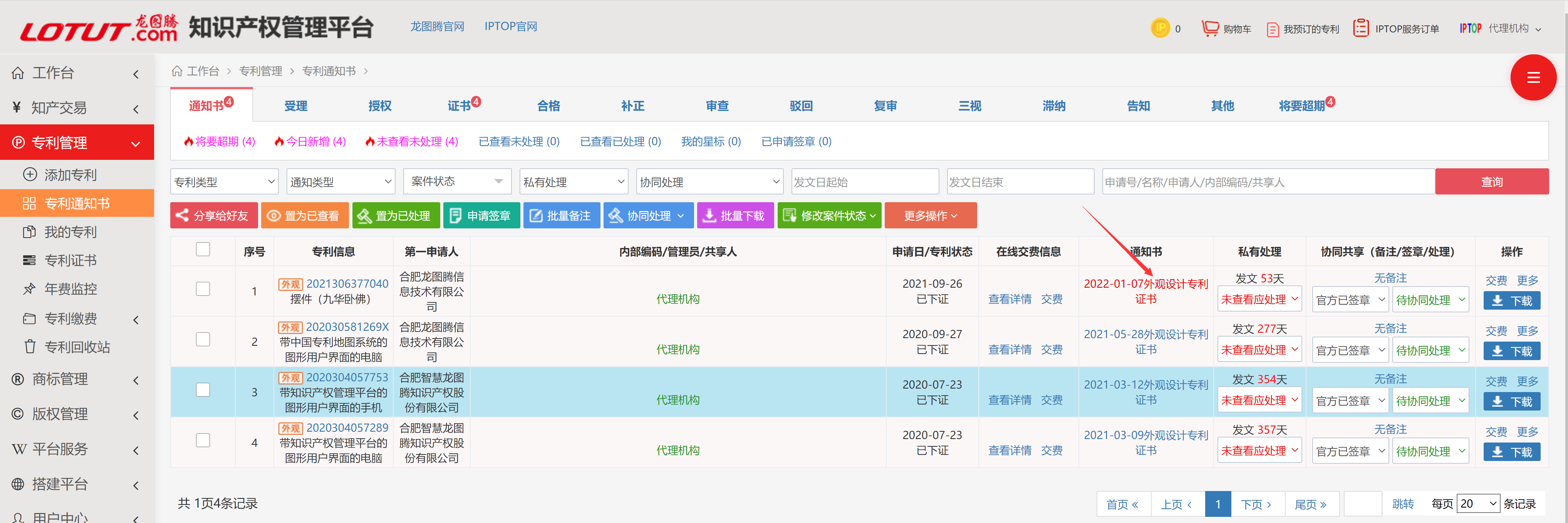Click the gold IP coin icon

coord(1160,28)
